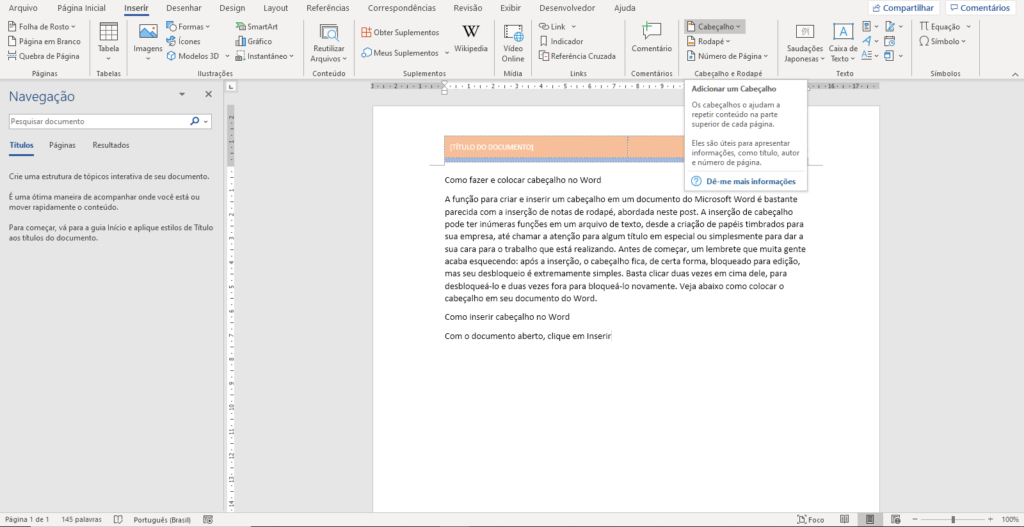Click the spell check book icon in status bar

pos(118,520)
